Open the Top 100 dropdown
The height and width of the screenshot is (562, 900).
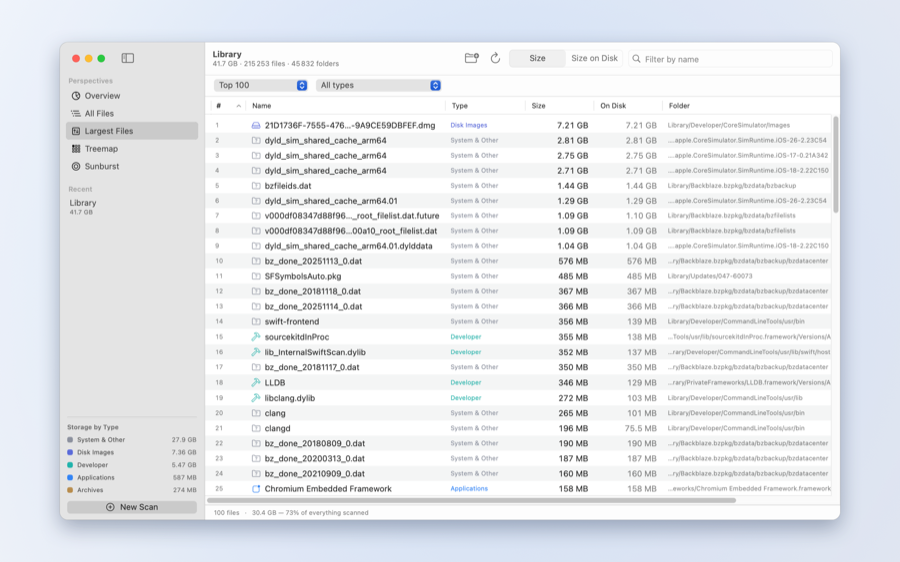(261, 85)
